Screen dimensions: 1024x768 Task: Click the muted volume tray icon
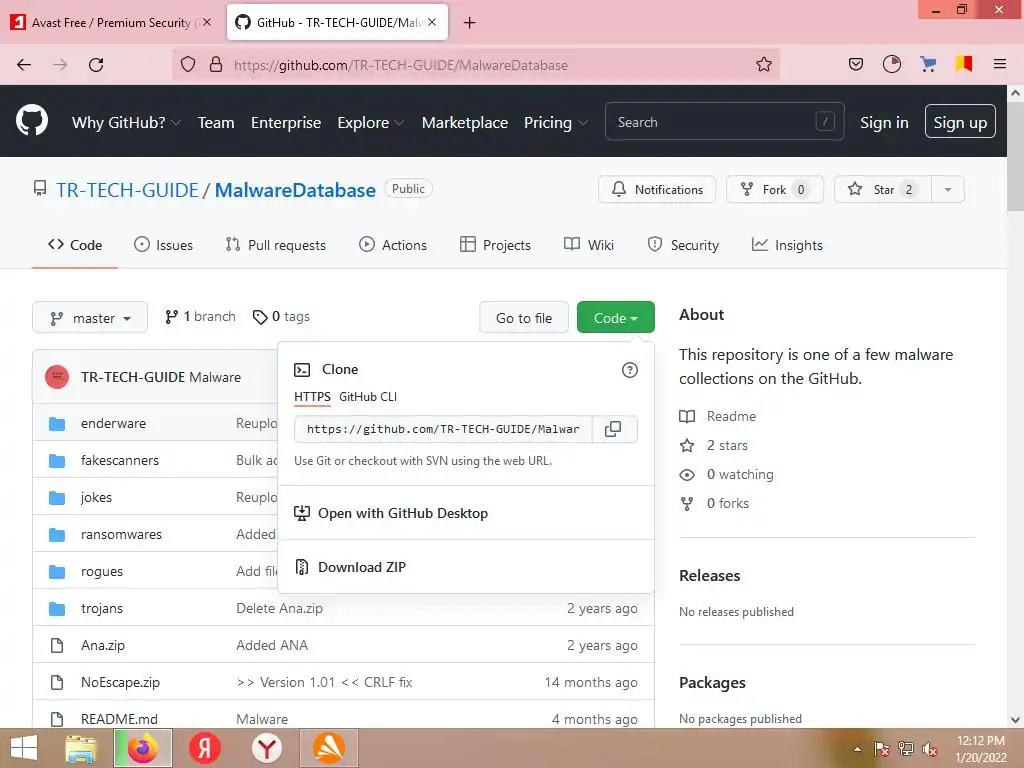[x=930, y=749]
